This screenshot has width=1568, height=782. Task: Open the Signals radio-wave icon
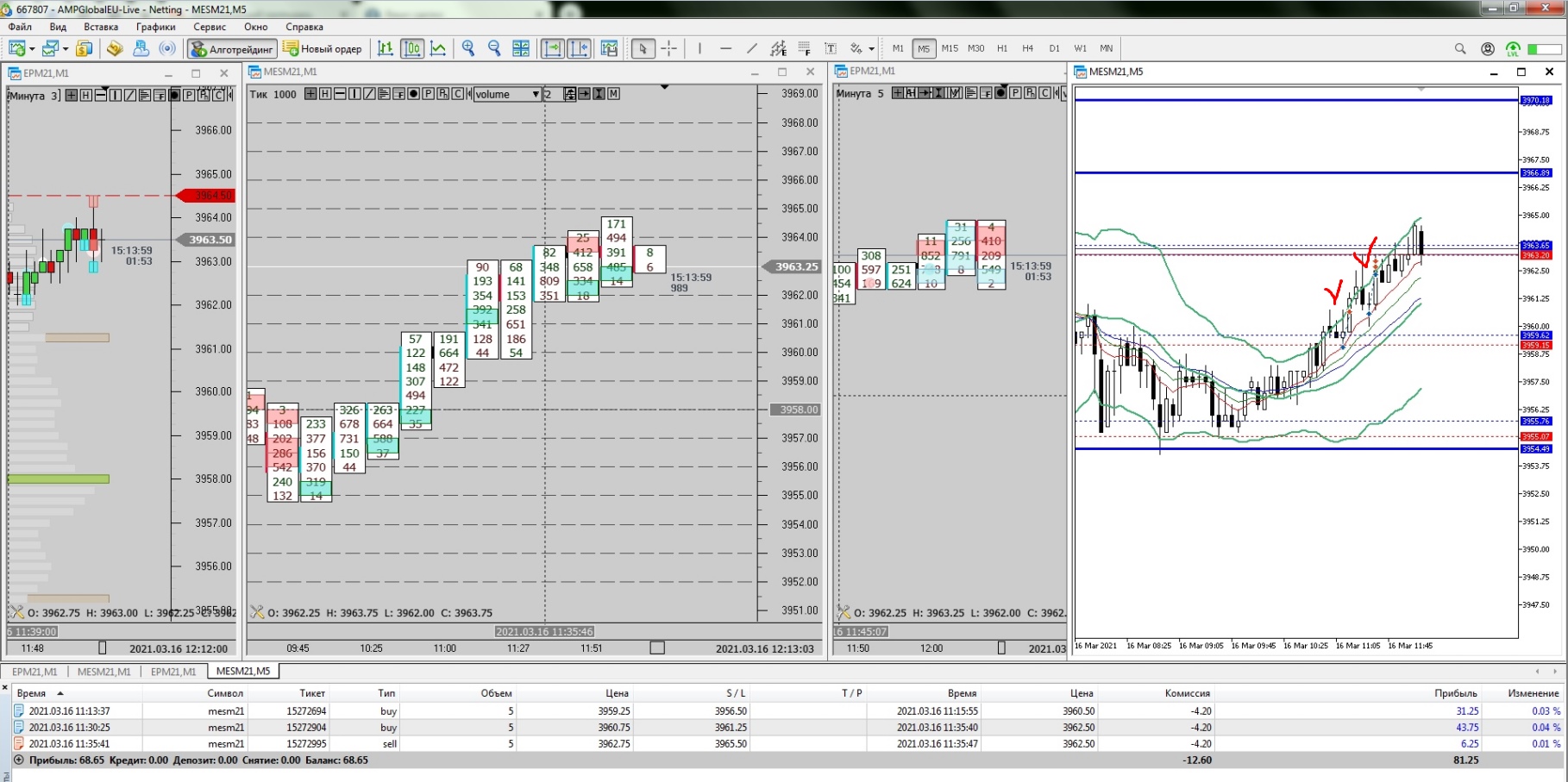pyautogui.click(x=167, y=48)
